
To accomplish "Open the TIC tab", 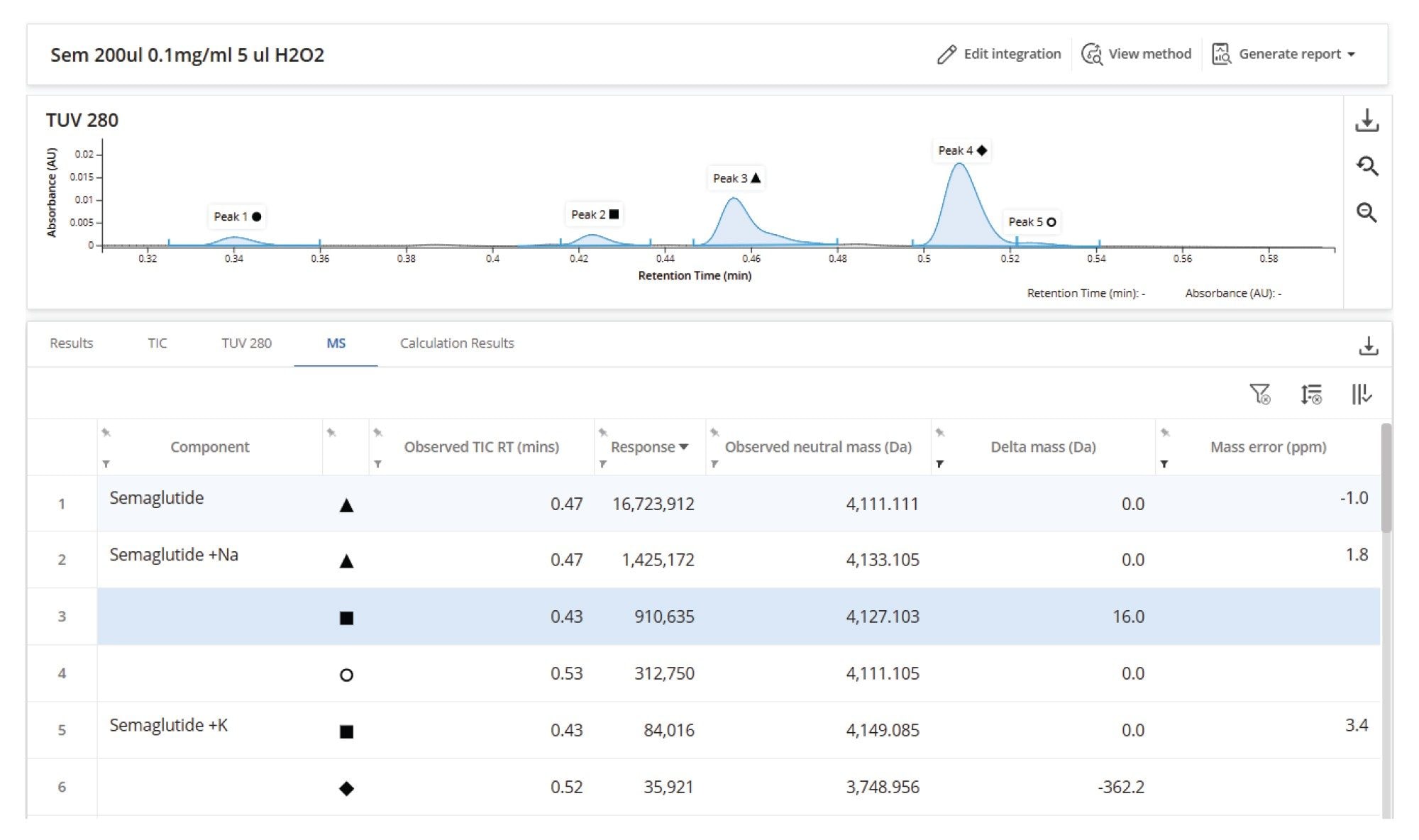I will (158, 343).
